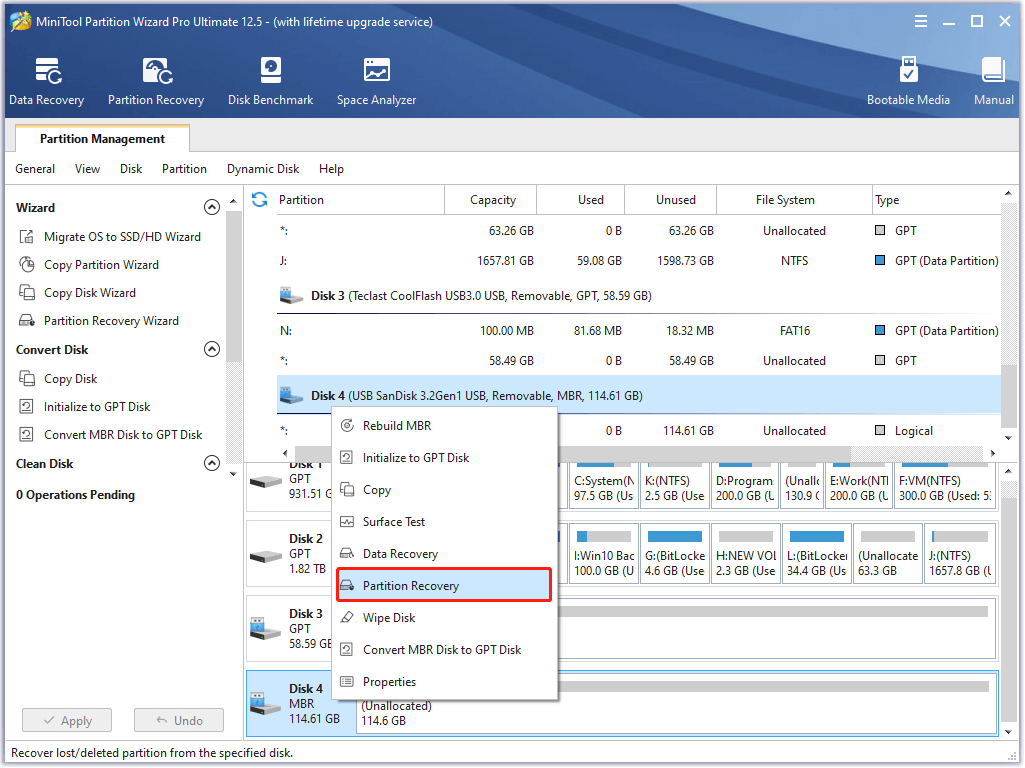Refresh the partition list

click(x=260, y=199)
